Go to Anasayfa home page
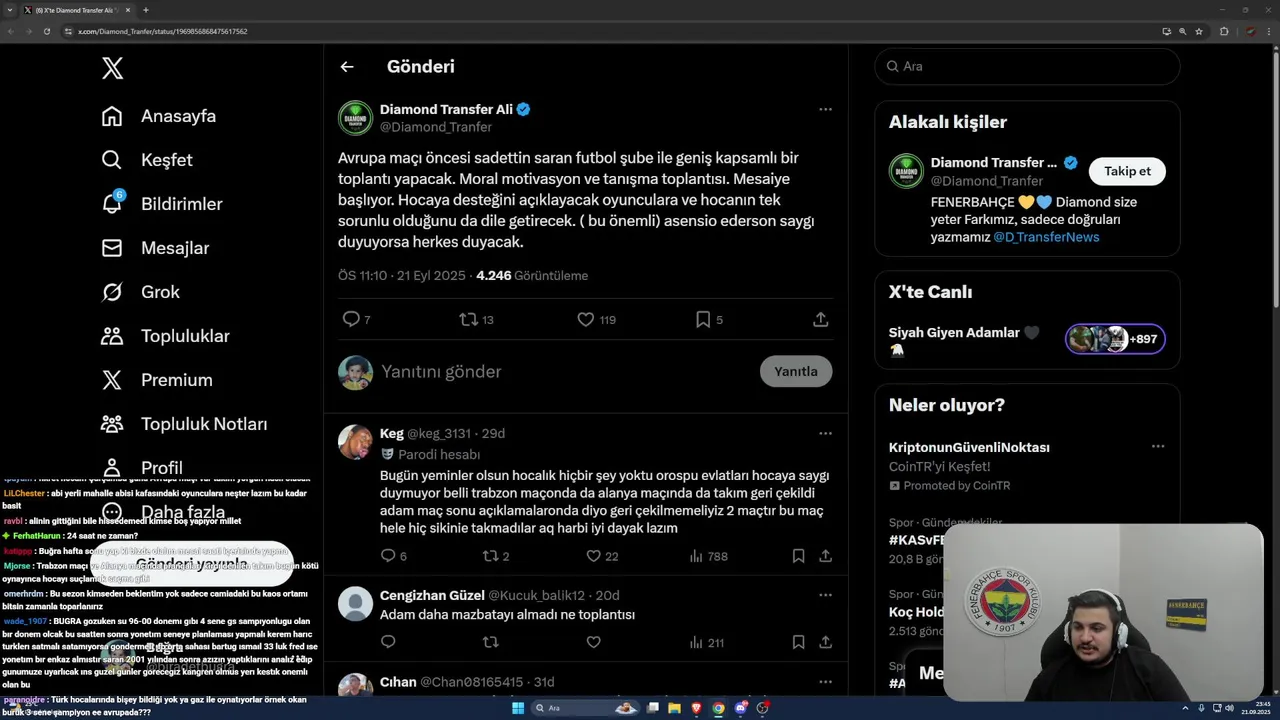The width and height of the screenshot is (1280, 720). [158, 116]
